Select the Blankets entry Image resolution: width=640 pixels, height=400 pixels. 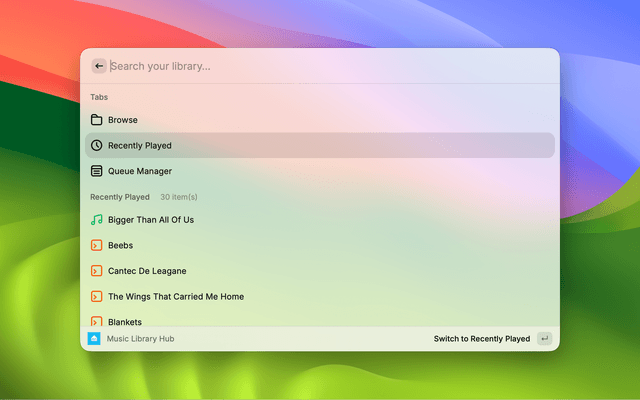125,321
